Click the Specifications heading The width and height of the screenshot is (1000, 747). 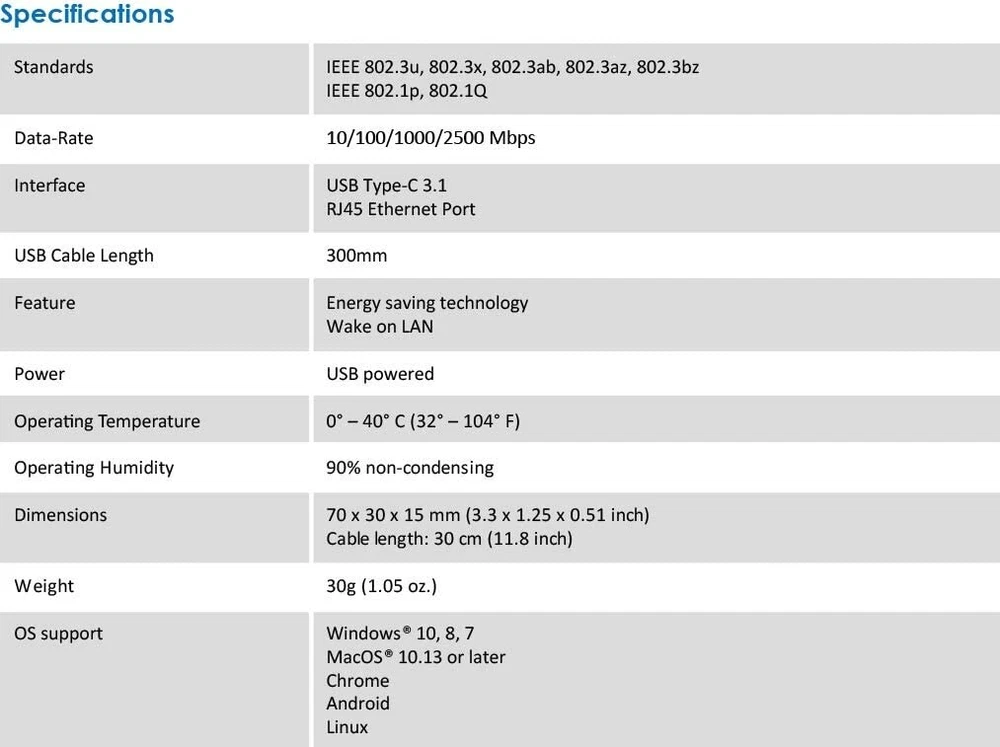tap(87, 14)
